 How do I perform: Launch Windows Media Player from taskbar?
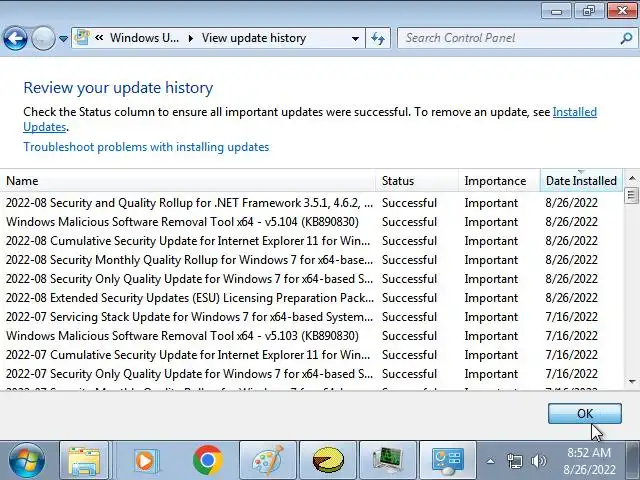pyautogui.click(x=146, y=461)
